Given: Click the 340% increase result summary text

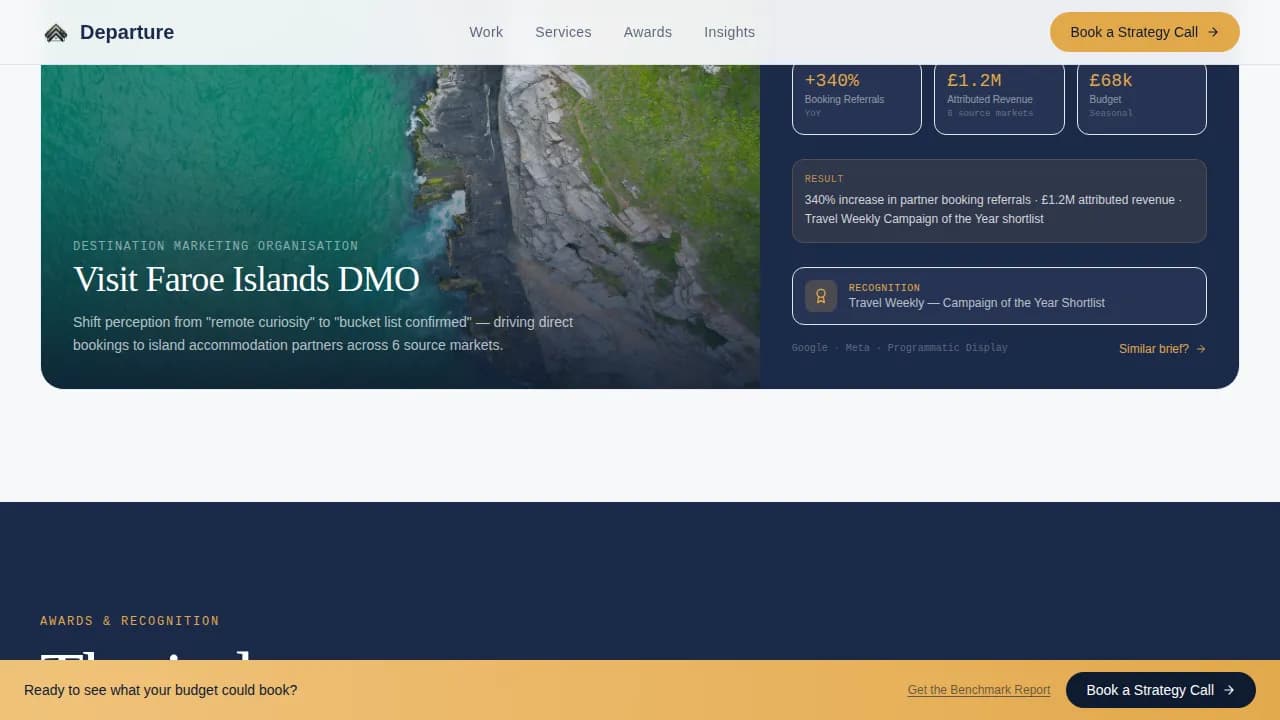Looking at the screenshot, I should pos(993,209).
